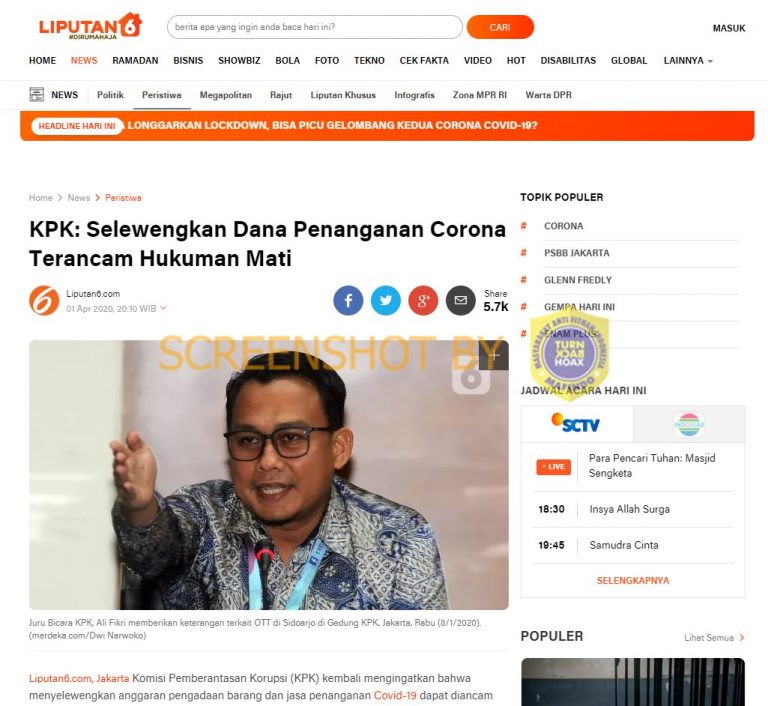The width and height of the screenshot is (768, 706).
Task: Click the CARI search button
Action: (500, 27)
